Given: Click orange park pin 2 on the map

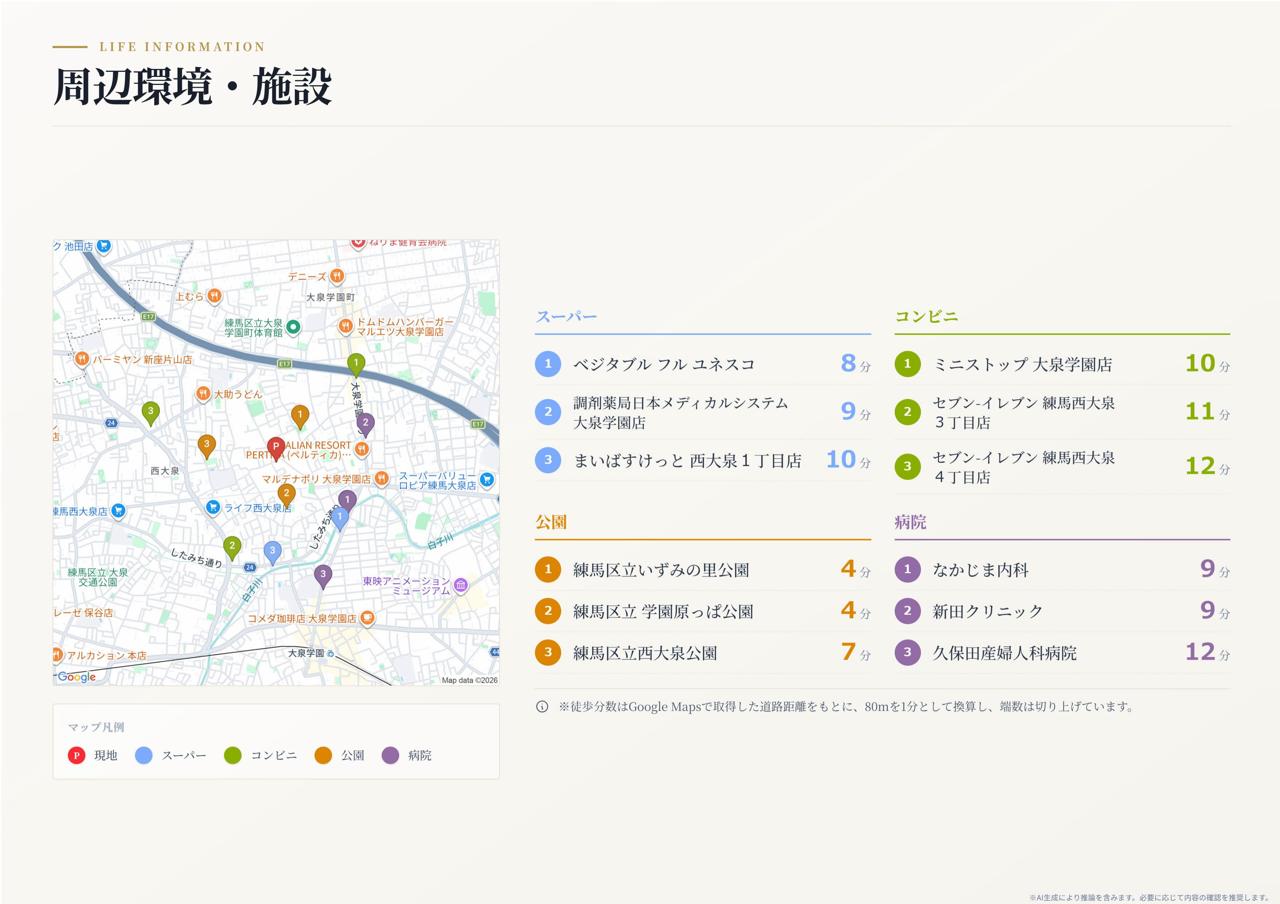Looking at the screenshot, I should pyautogui.click(x=287, y=494).
